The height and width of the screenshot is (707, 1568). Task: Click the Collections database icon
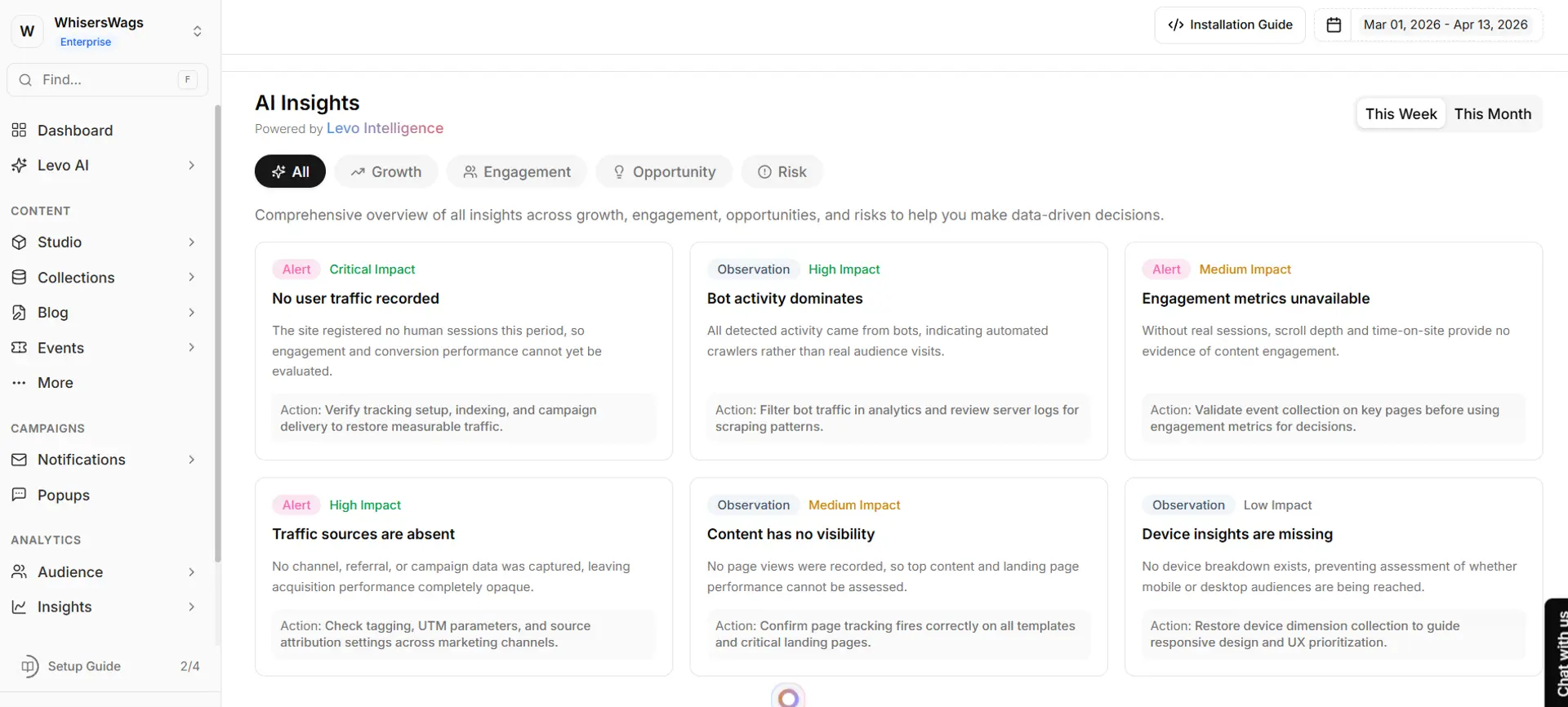[x=19, y=278]
